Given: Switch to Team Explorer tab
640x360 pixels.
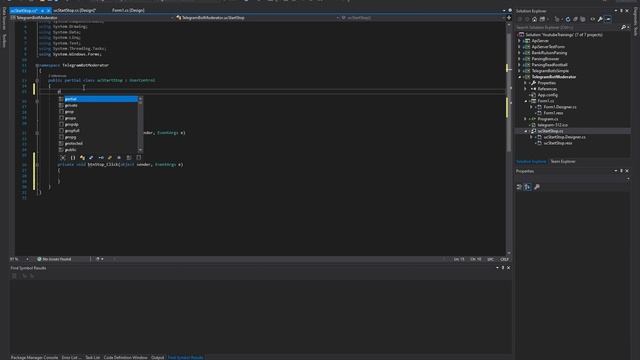Looking at the screenshot, I should point(563,162).
